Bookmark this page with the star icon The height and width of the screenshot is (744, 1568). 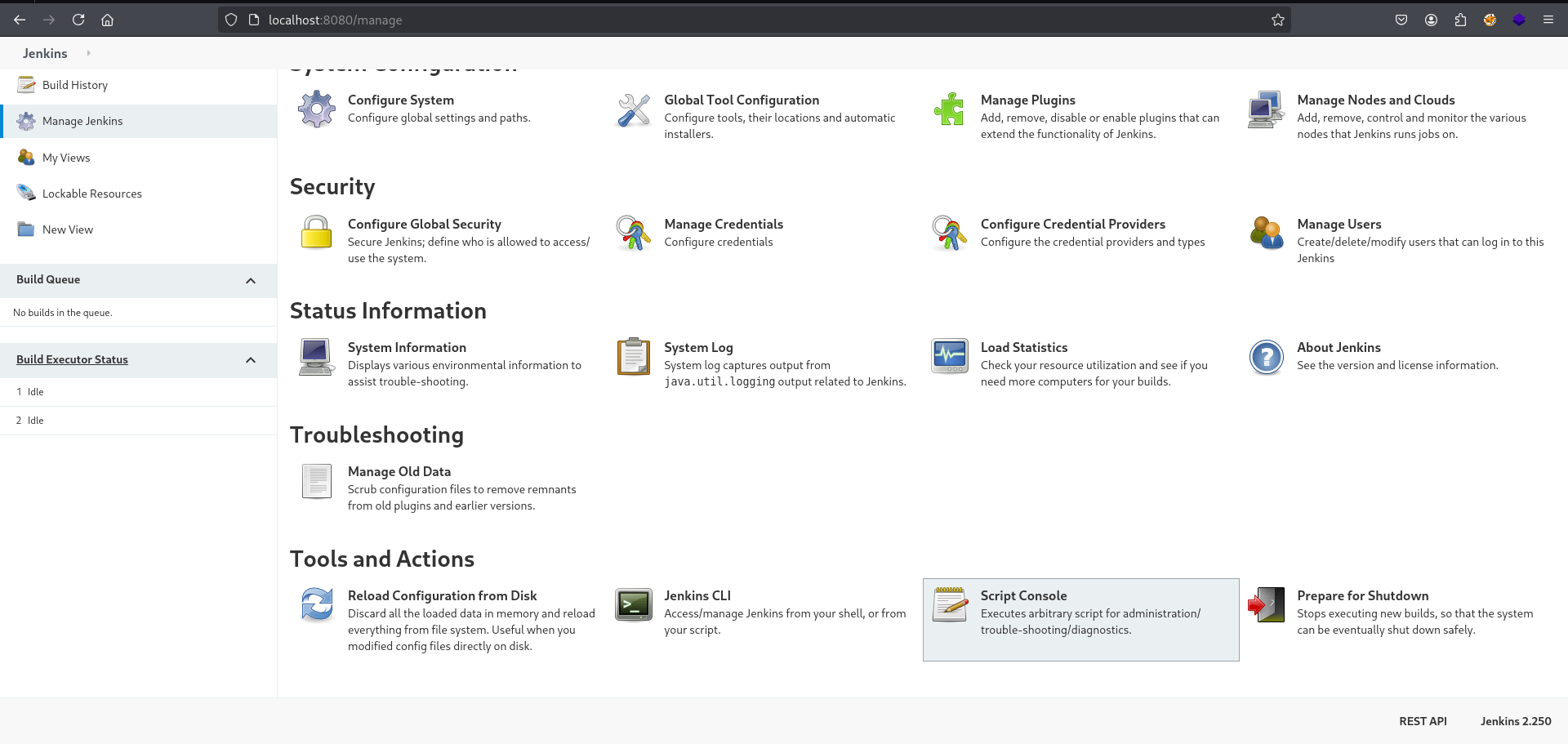(x=1278, y=20)
